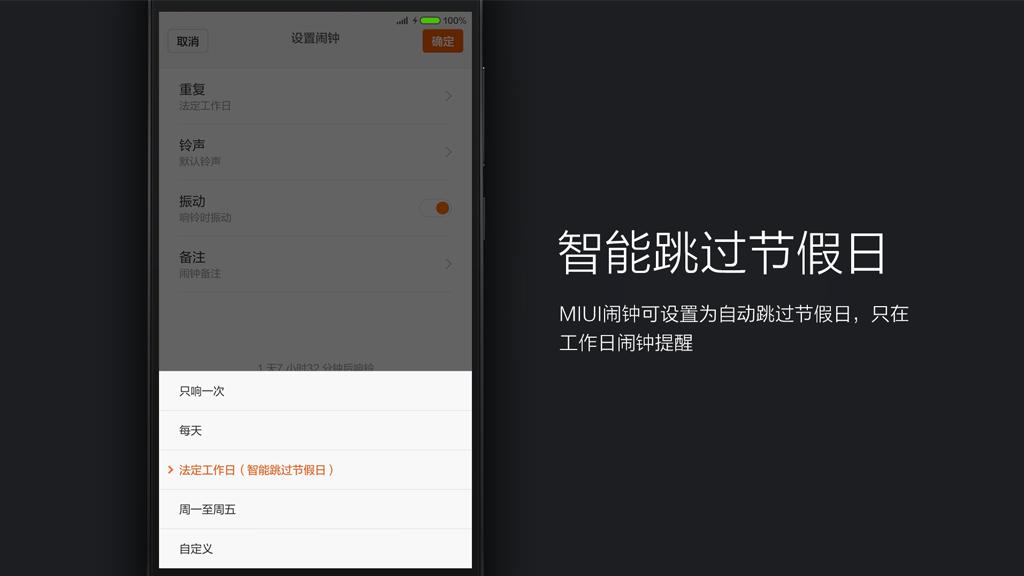Tap the charging lightning icon

415,19
